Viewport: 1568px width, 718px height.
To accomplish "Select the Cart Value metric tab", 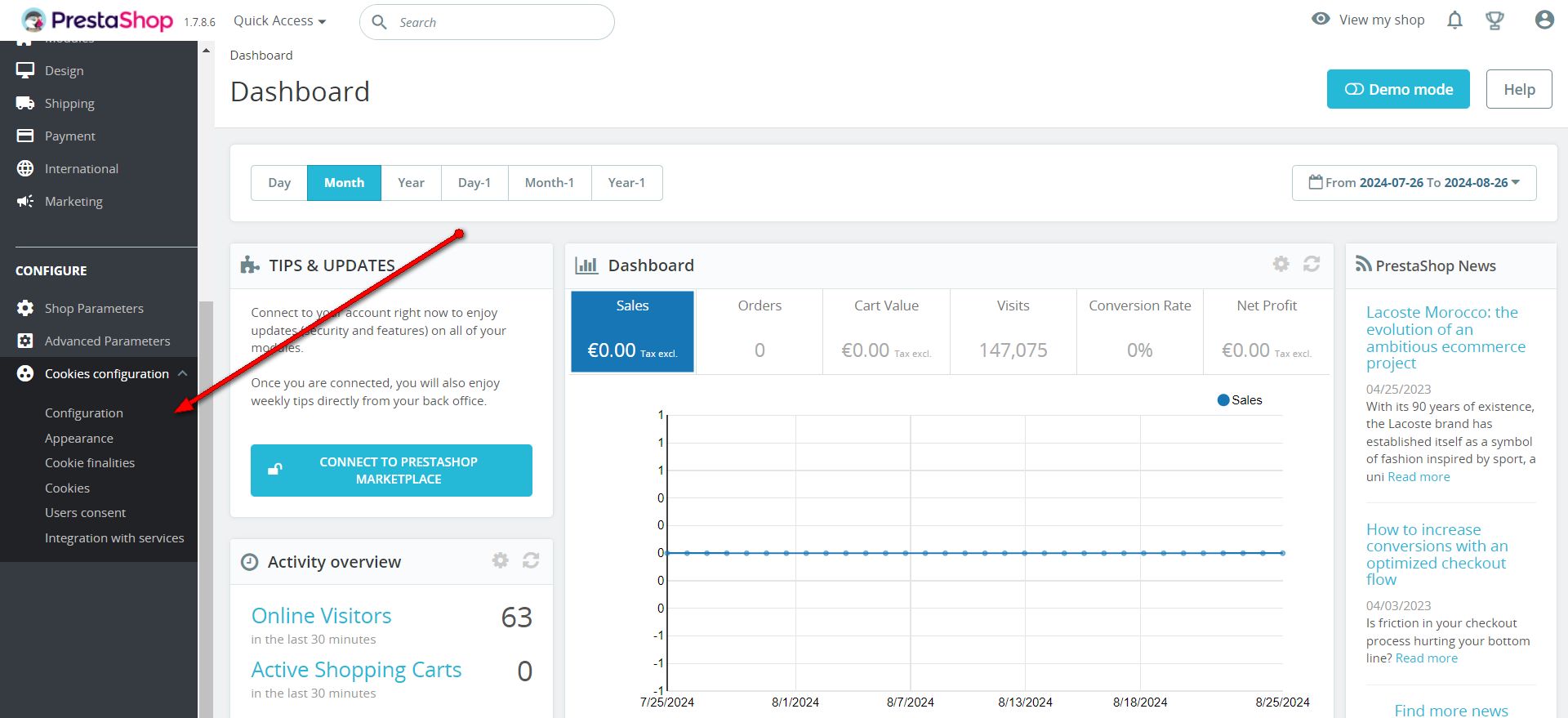I will (886, 332).
